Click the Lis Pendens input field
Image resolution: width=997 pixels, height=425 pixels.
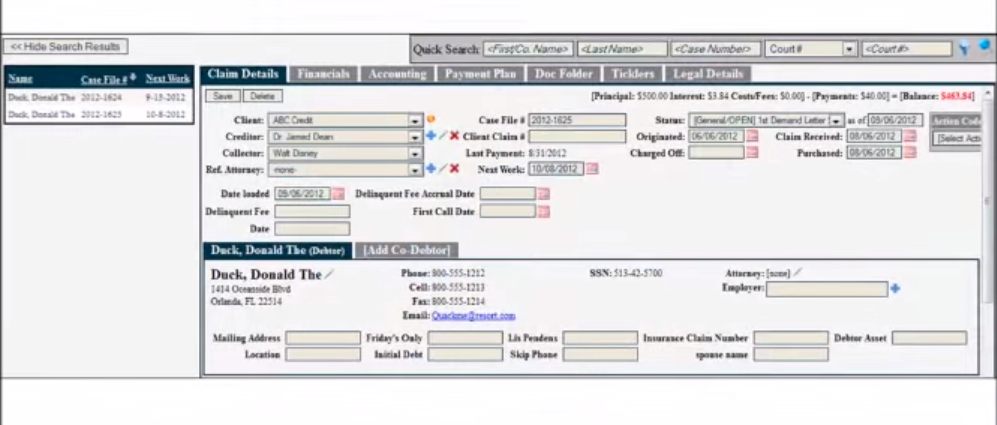[600, 338]
